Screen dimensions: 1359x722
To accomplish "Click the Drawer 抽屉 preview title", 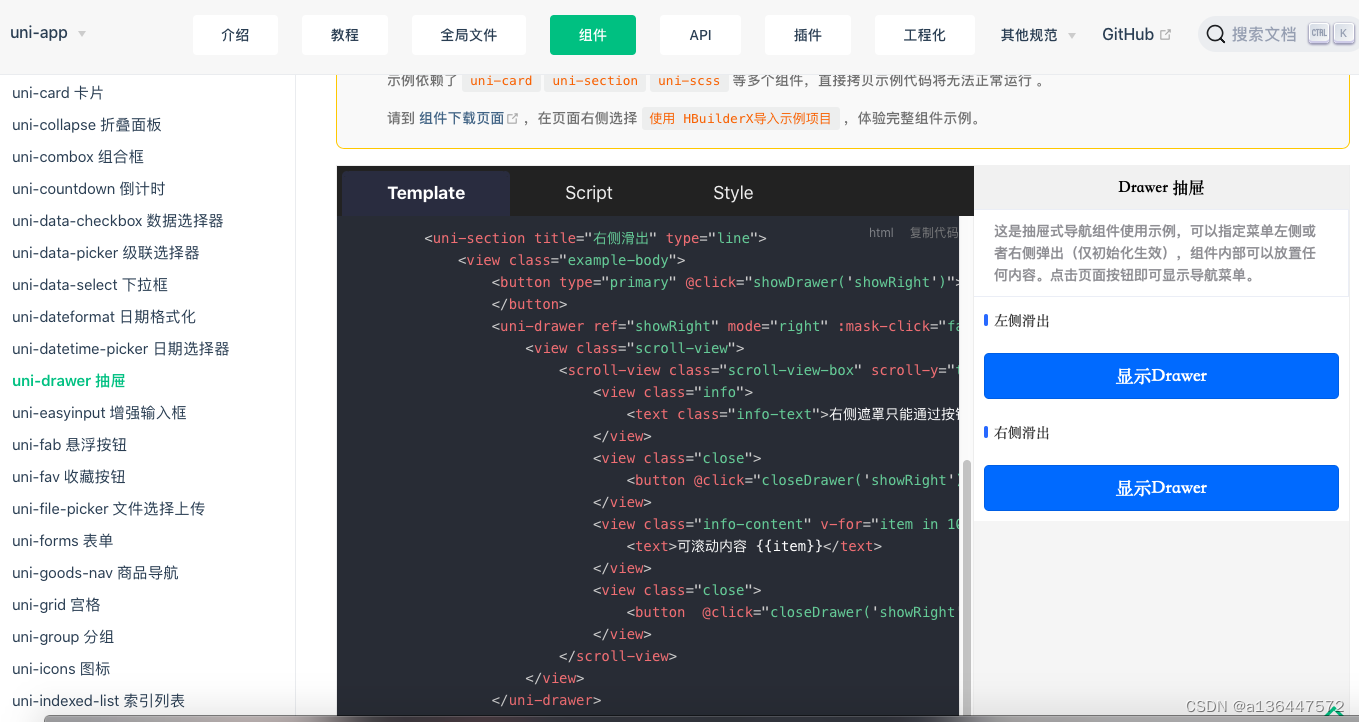I will coord(1161,187).
